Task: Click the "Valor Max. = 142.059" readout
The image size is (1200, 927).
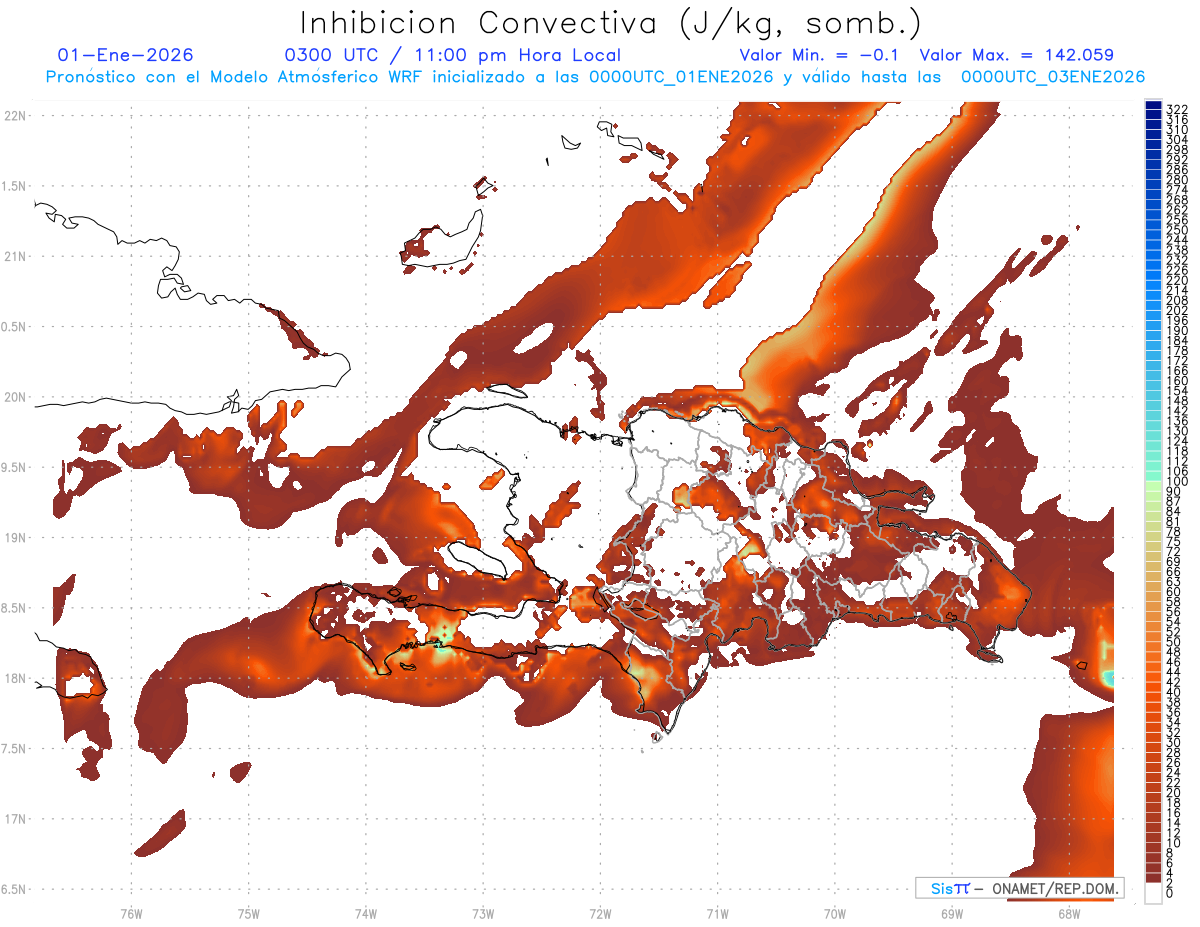Action: pyautogui.click(x=1016, y=55)
